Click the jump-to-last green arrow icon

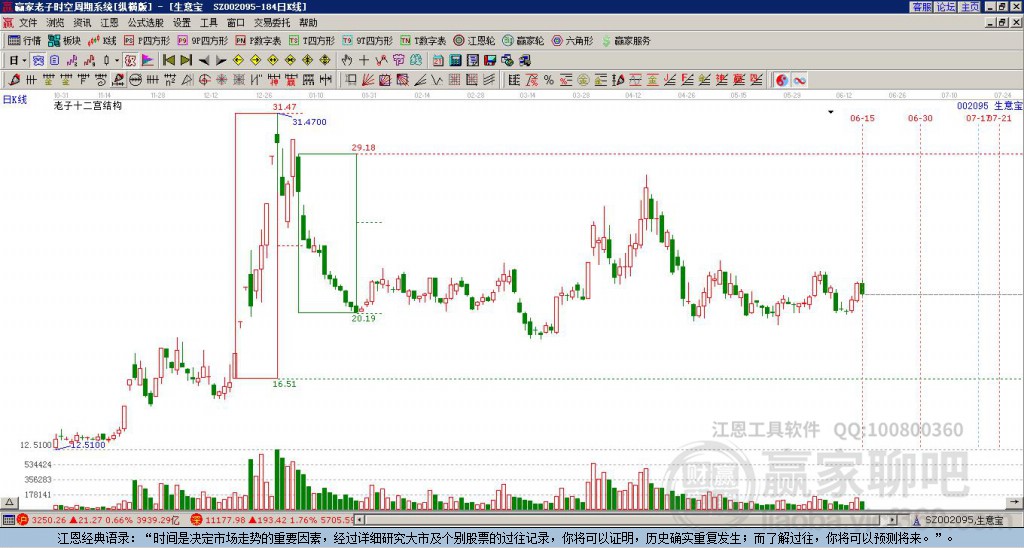(x=186, y=61)
